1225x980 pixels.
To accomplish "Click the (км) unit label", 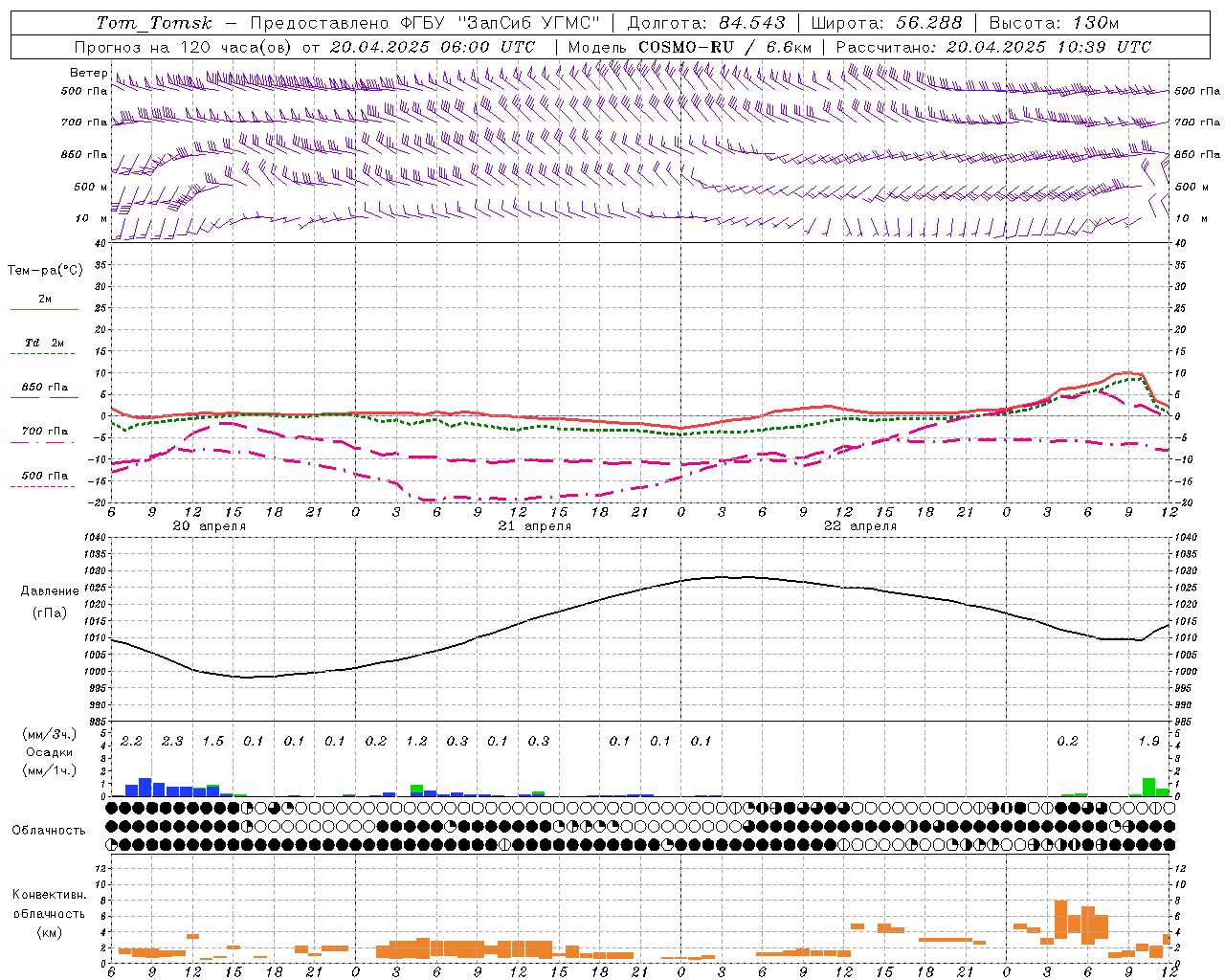I will (50, 931).
